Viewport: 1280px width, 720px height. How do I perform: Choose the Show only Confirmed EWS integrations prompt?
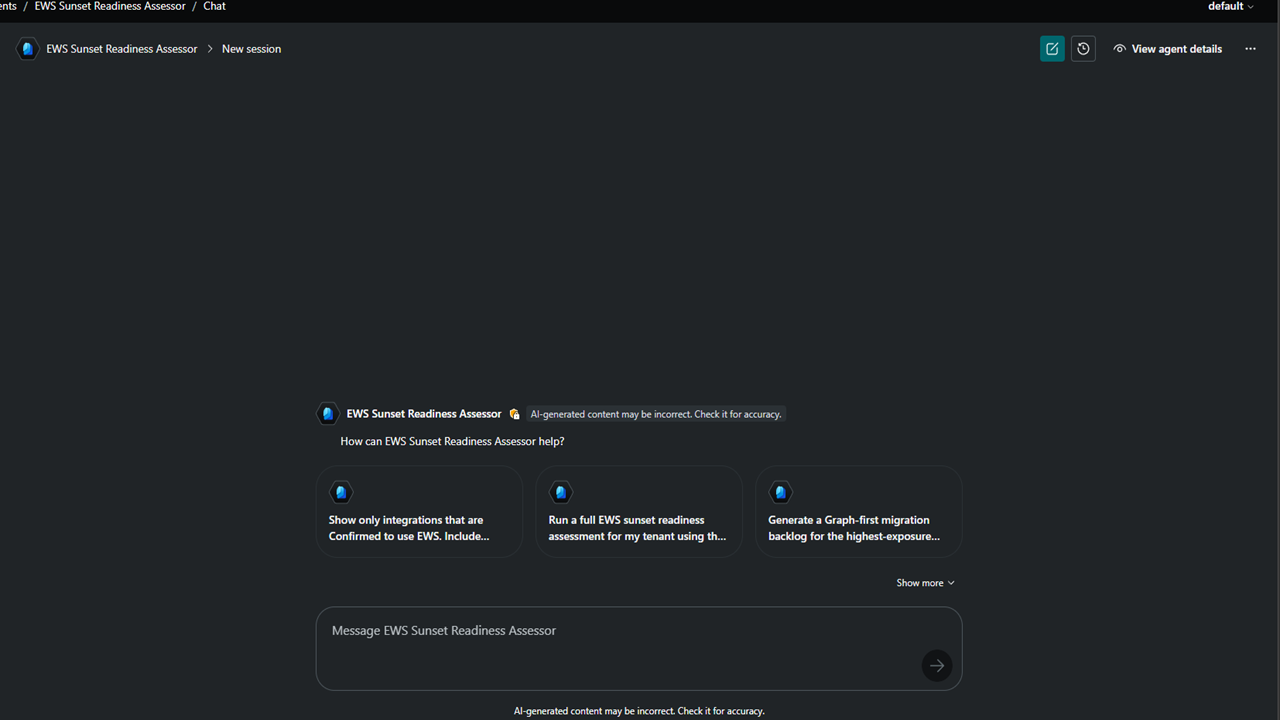[x=419, y=511]
